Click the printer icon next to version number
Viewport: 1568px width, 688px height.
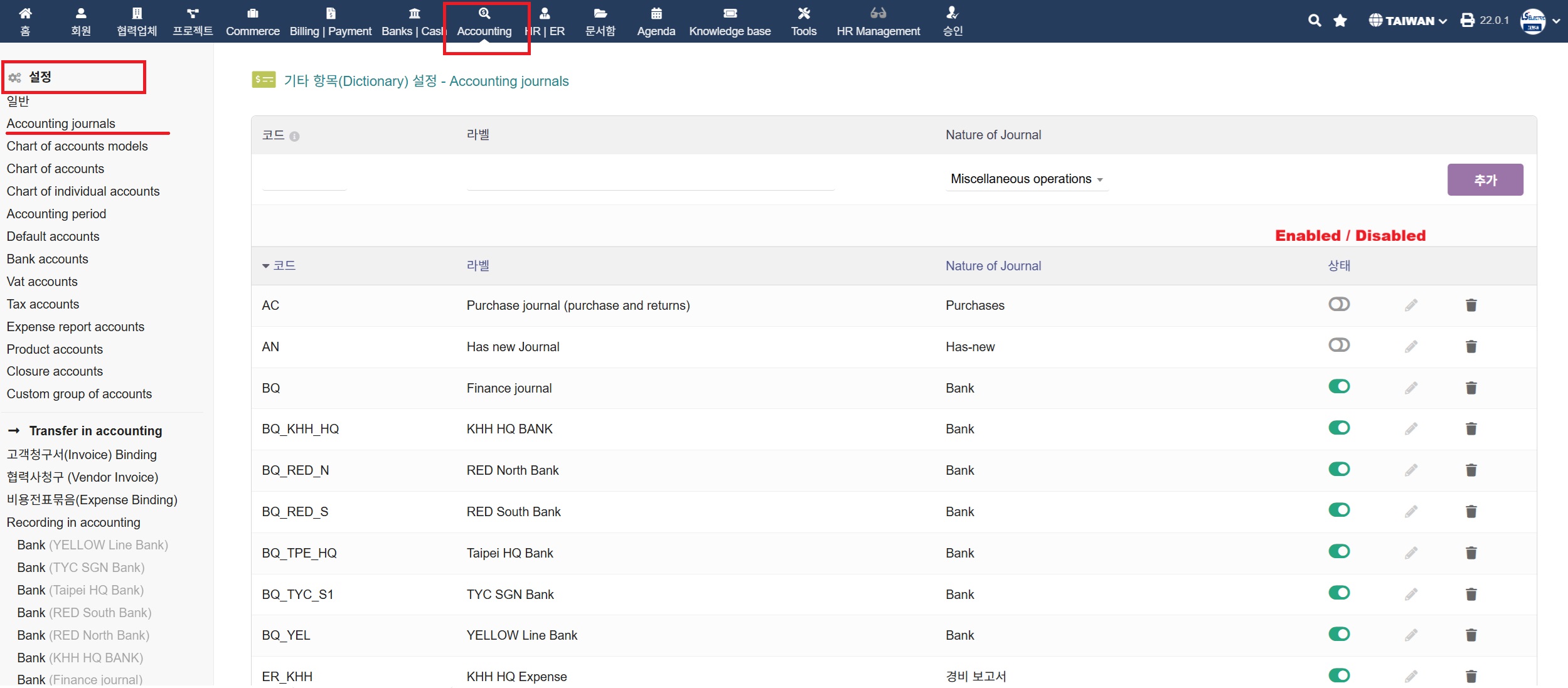click(1467, 21)
